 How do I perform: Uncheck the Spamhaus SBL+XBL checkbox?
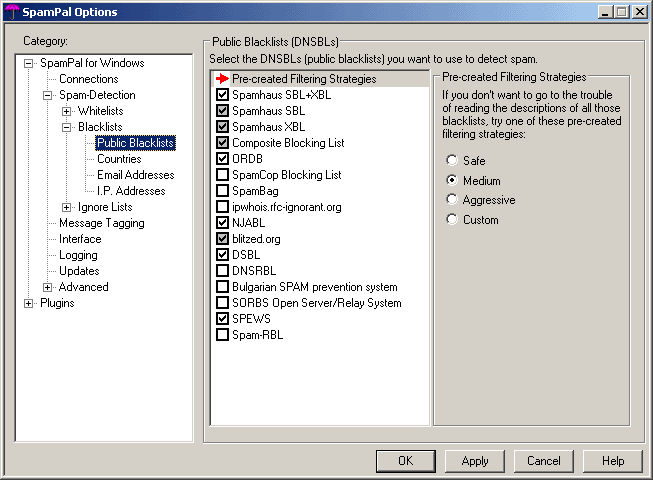point(223,95)
